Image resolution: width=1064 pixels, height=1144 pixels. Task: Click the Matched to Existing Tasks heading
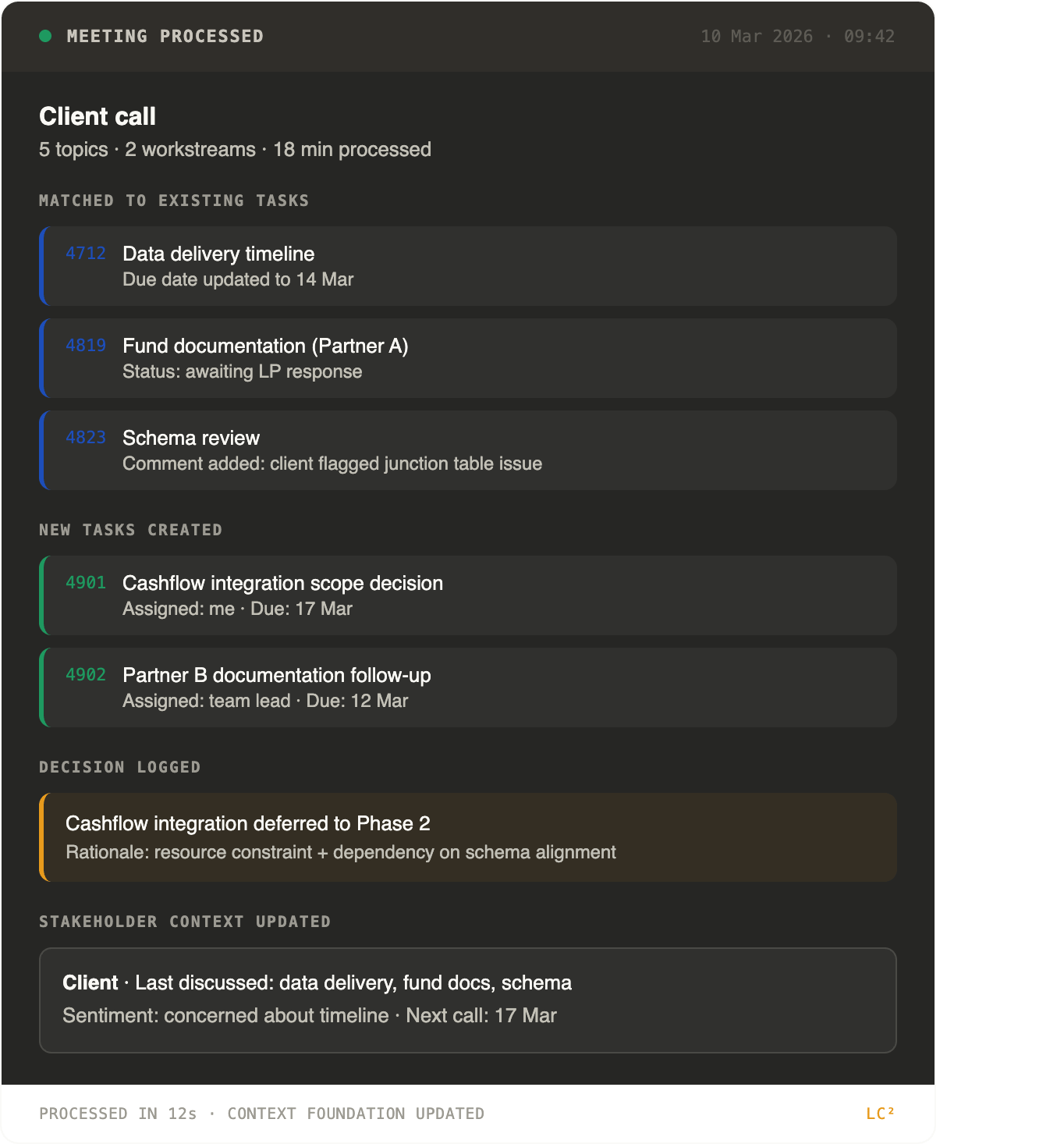(x=174, y=201)
